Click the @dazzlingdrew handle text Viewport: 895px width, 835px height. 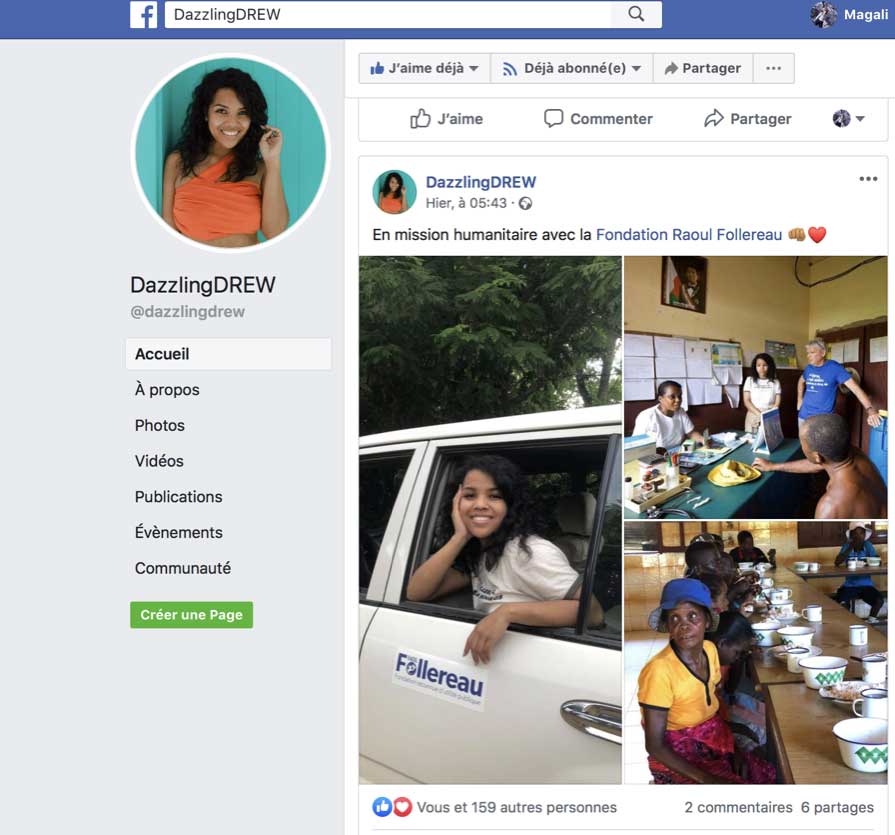pos(188,312)
